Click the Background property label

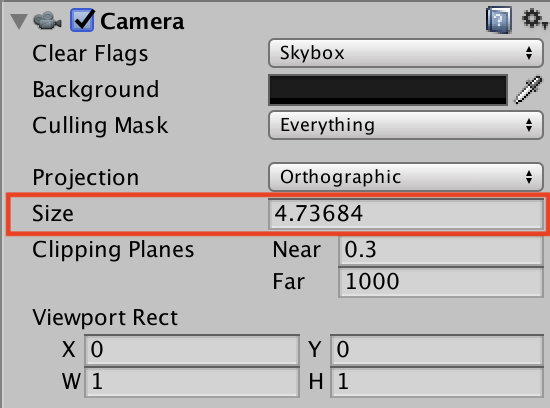click(96, 89)
